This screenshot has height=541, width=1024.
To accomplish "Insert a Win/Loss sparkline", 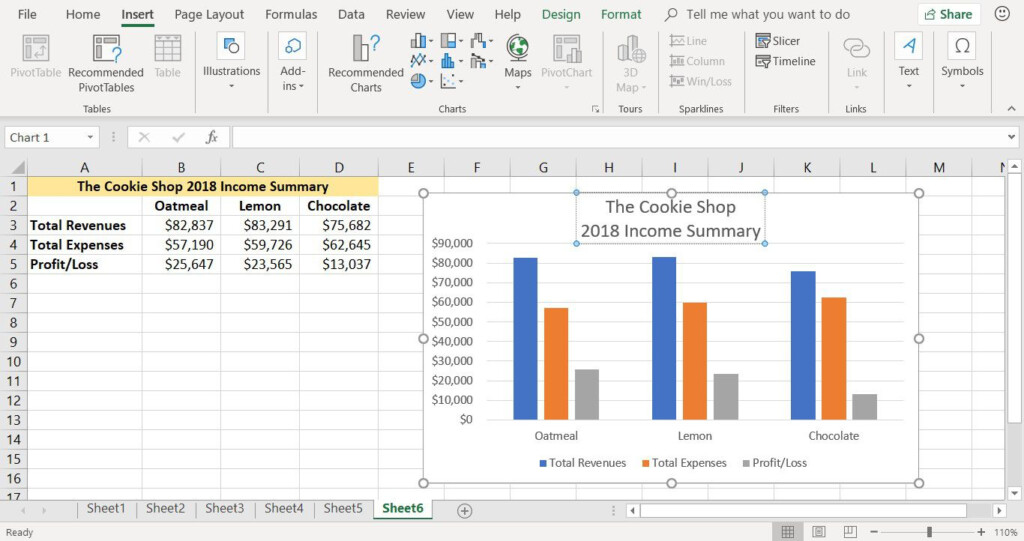I will [700, 81].
